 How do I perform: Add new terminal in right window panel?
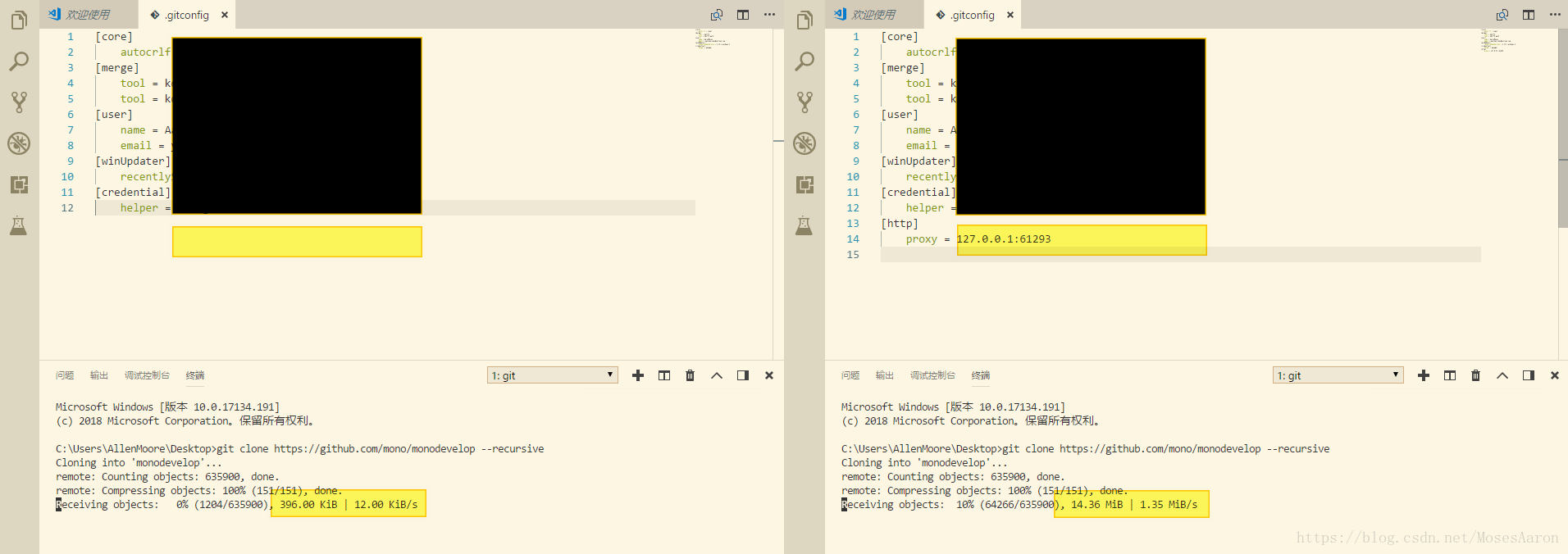pos(1424,375)
